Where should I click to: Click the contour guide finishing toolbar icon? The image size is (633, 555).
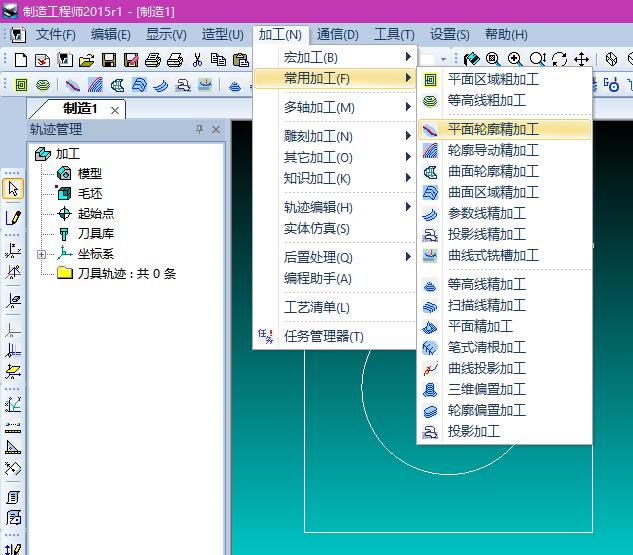pos(95,85)
